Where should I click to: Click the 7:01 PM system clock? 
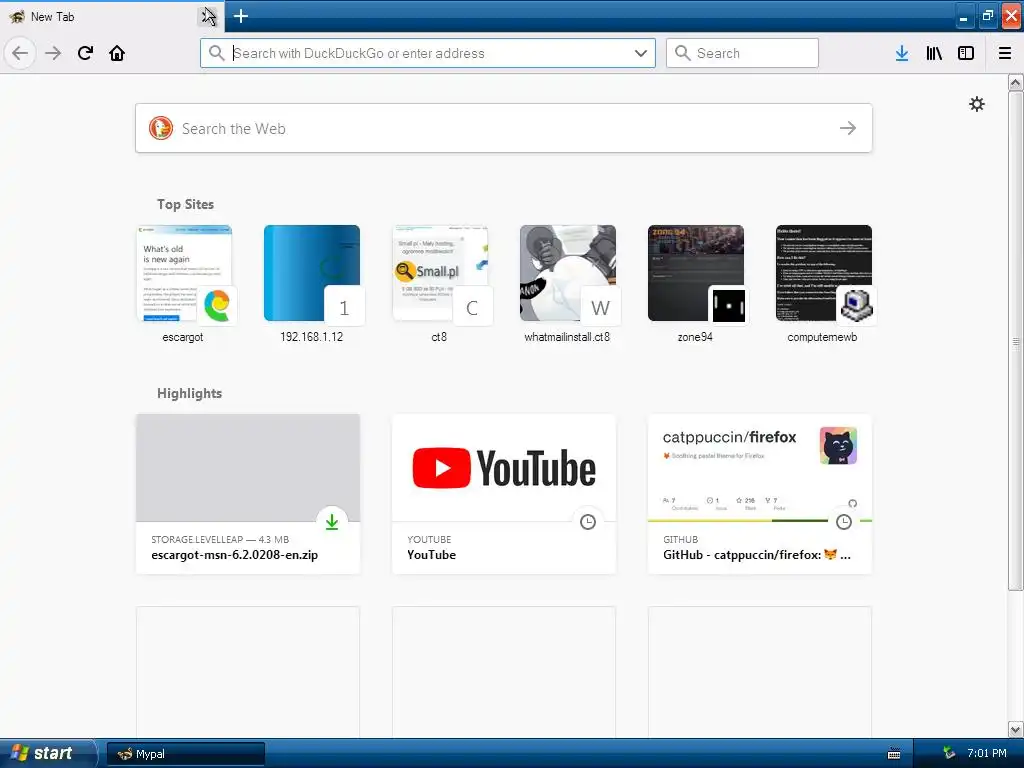[987, 753]
